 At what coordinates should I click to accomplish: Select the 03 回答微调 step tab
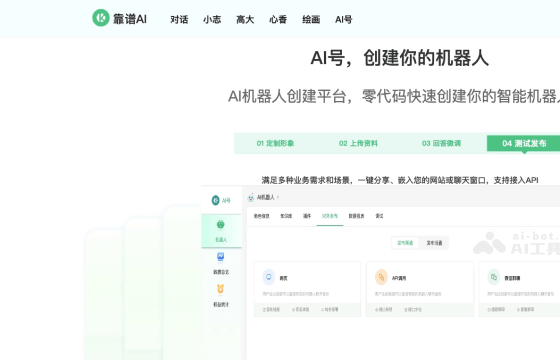click(441, 143)
